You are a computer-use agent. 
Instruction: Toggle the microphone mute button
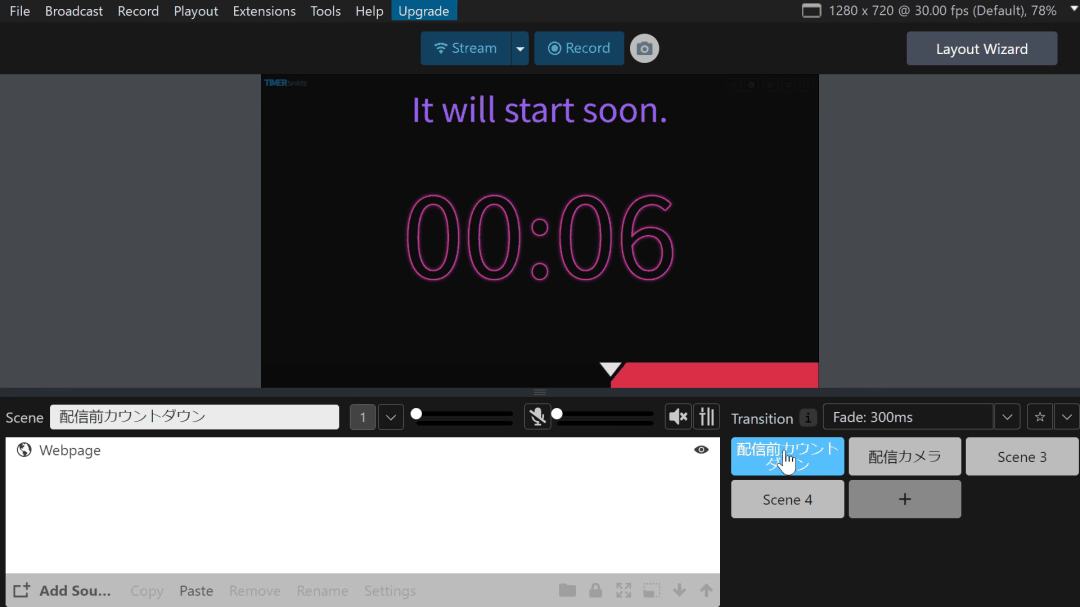(537, 417)
